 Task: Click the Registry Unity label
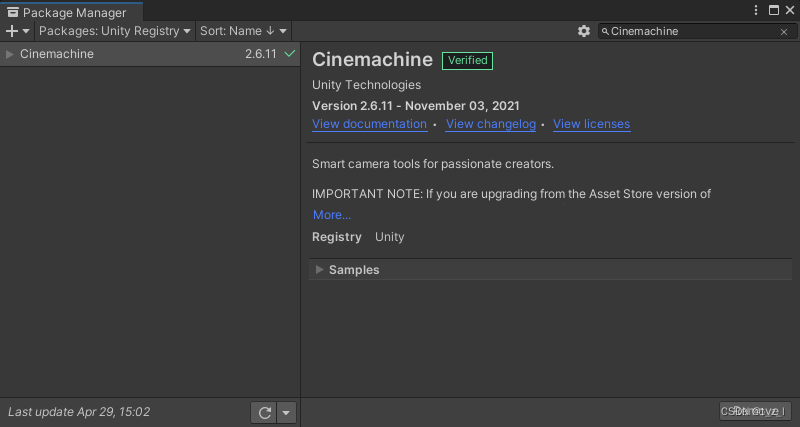(358, 237)
